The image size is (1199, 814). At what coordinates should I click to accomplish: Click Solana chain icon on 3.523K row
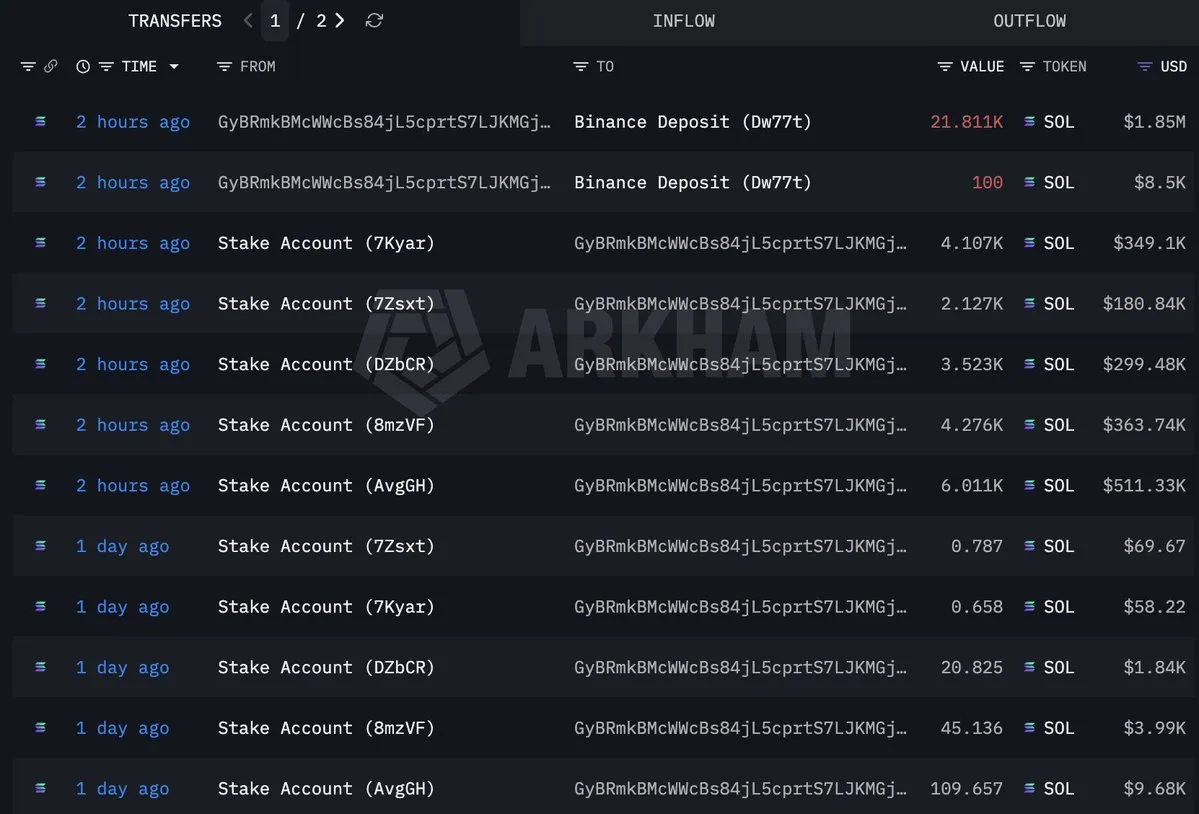point(41,364)
